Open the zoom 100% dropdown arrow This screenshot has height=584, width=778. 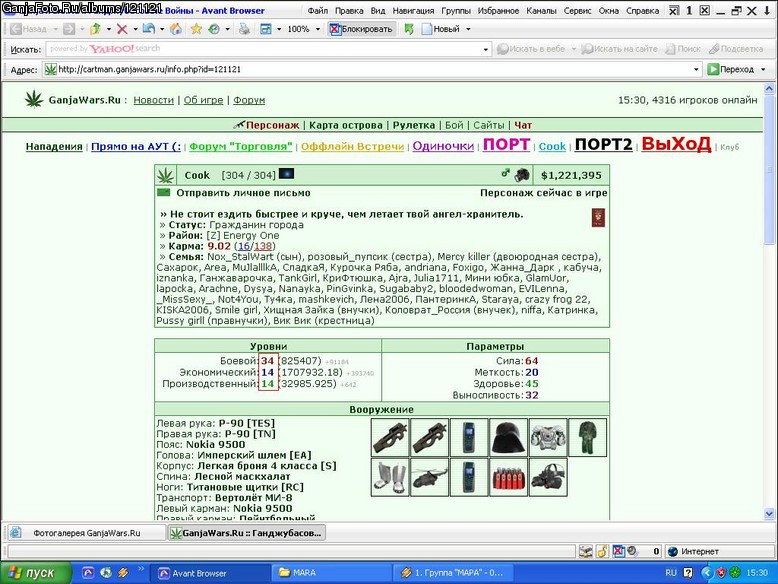318,29
